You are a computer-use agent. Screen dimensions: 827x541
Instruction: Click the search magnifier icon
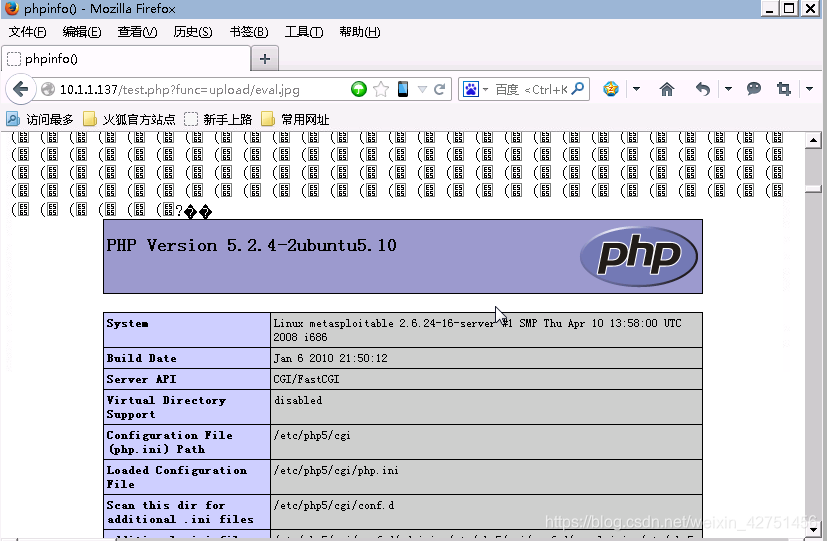578,89
